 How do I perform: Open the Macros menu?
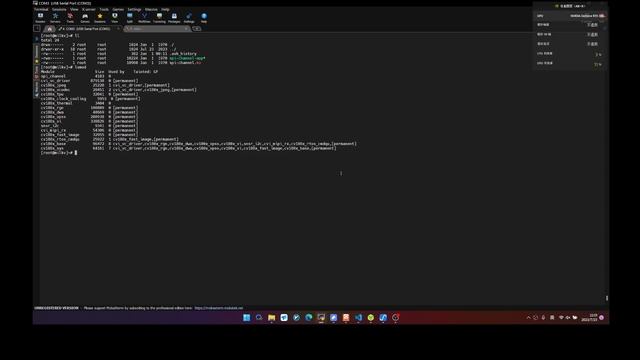click(151, 9)
